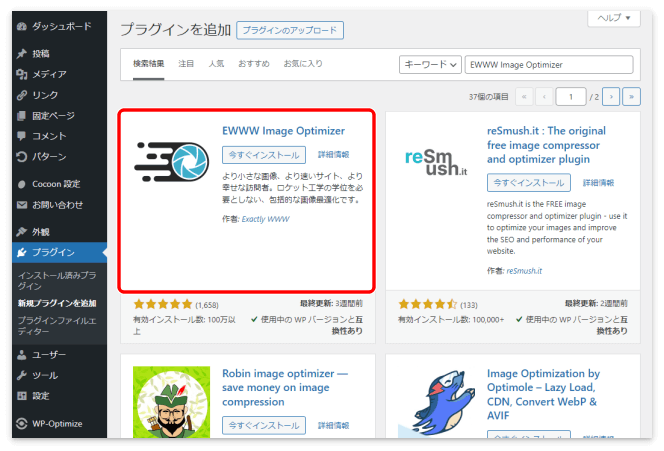This screenshot has width=664, height=451.
Task: Click the reSmush.it star rating
Action: [428, 304]
